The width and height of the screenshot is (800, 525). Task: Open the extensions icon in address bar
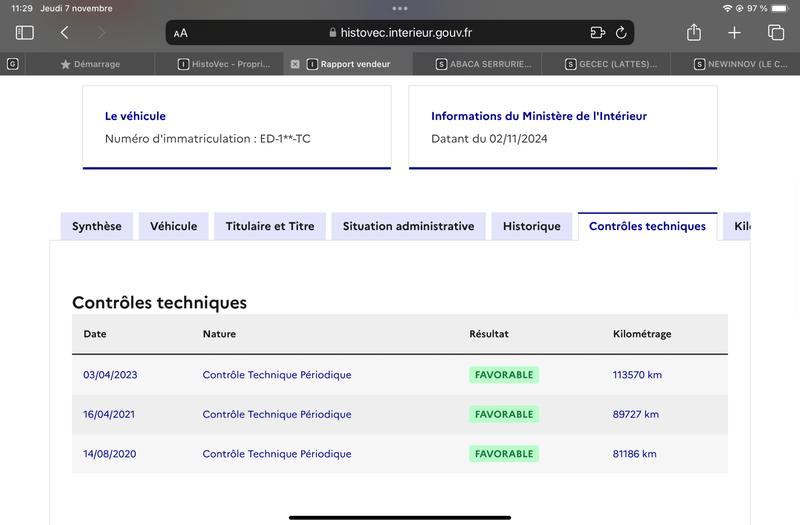click(597, 33)
